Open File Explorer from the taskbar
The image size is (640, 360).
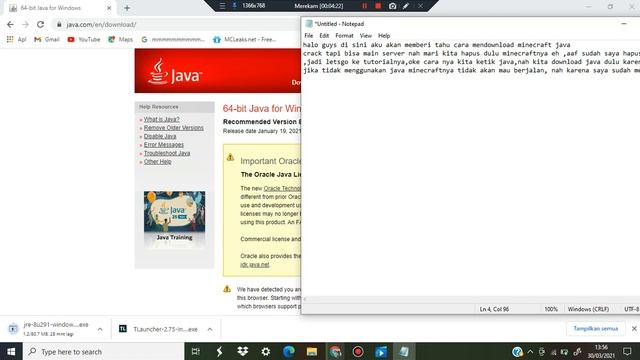(312, 351)
